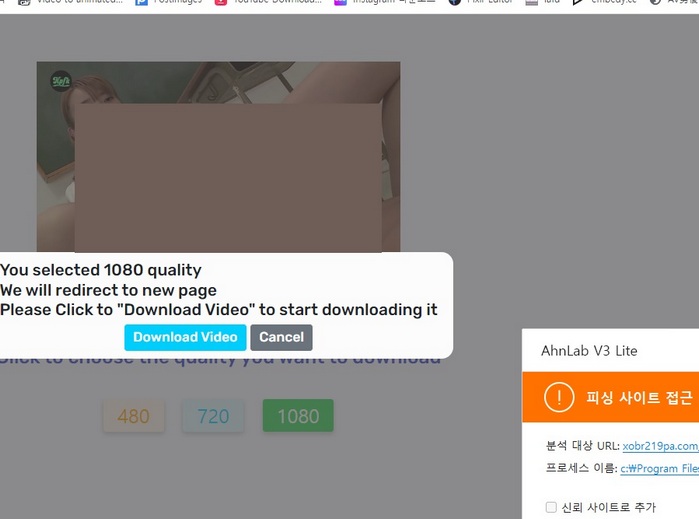
Task: Click the "We will redirect to new page" text
Action: point(108,290)
